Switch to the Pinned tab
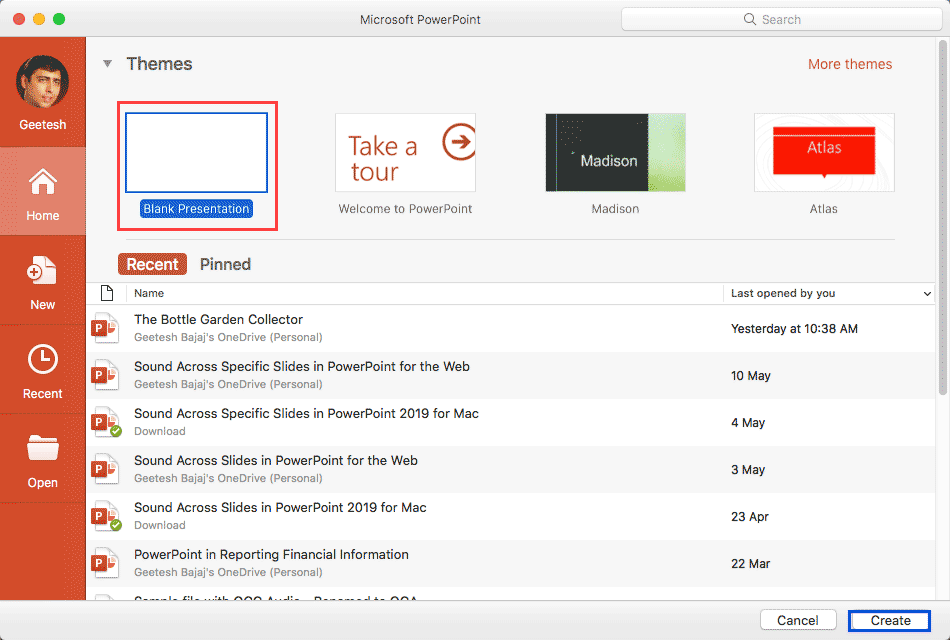Viewport: 950px width, 640px height. pyautogui.click(x=225, y=264)
